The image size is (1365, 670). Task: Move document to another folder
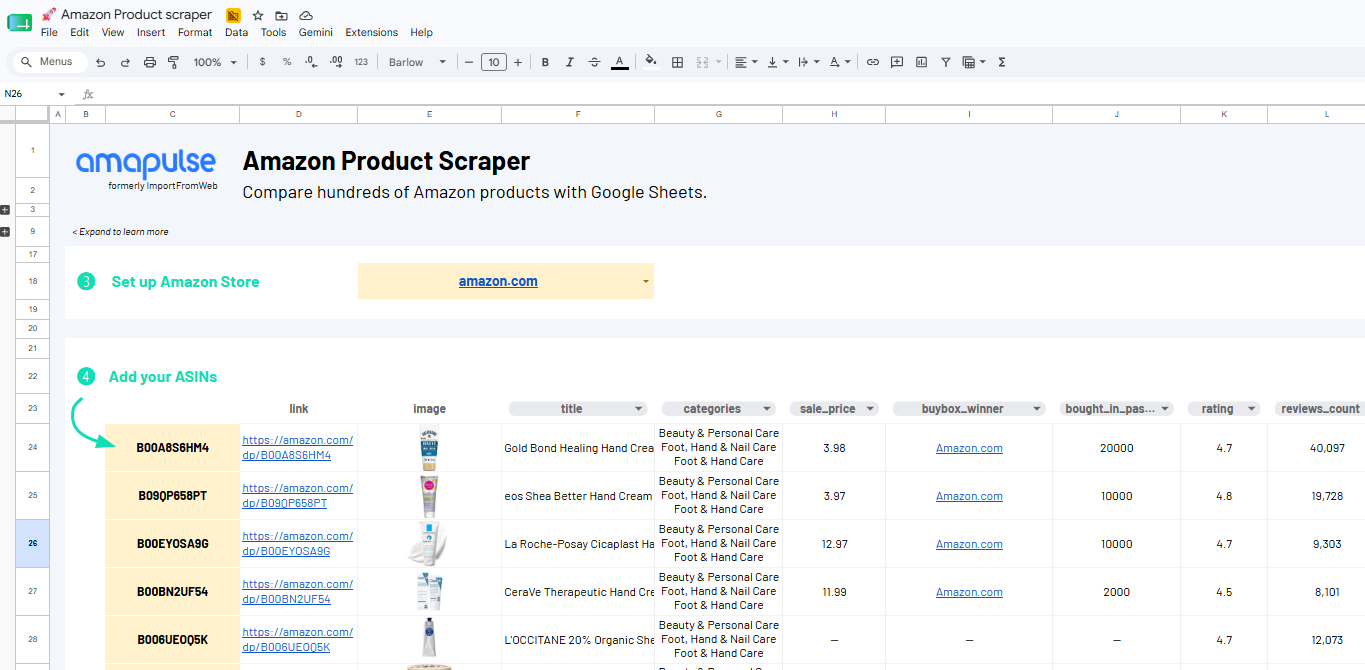(x=282, y=15)
